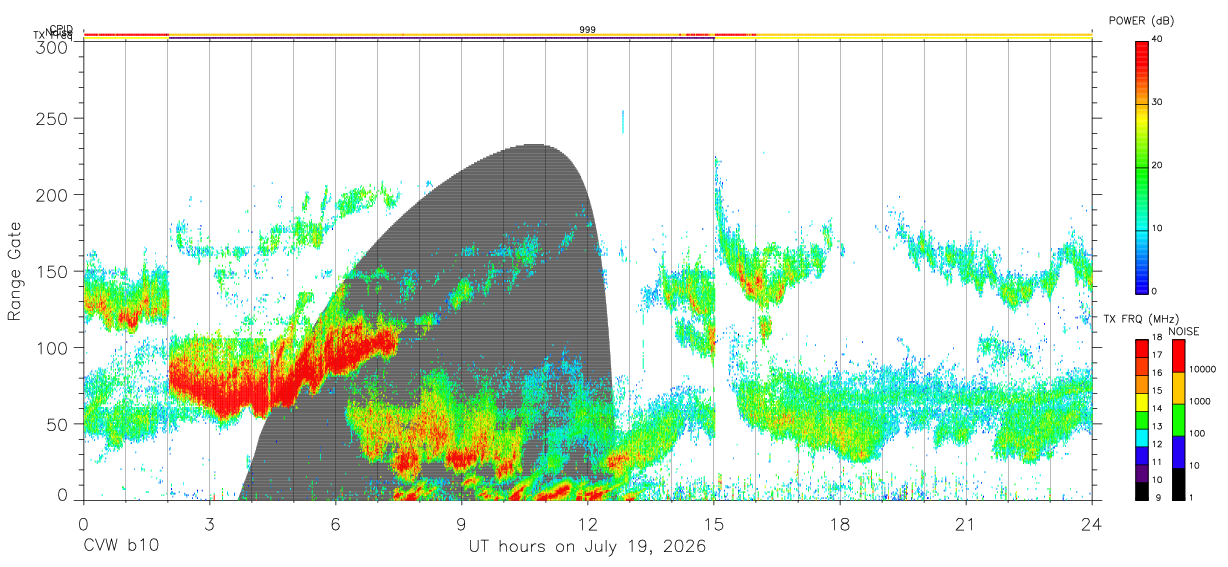The image size is (1228, 567).
Task: Click the 9 hour tick on time axis
Action: click(461, 524)
